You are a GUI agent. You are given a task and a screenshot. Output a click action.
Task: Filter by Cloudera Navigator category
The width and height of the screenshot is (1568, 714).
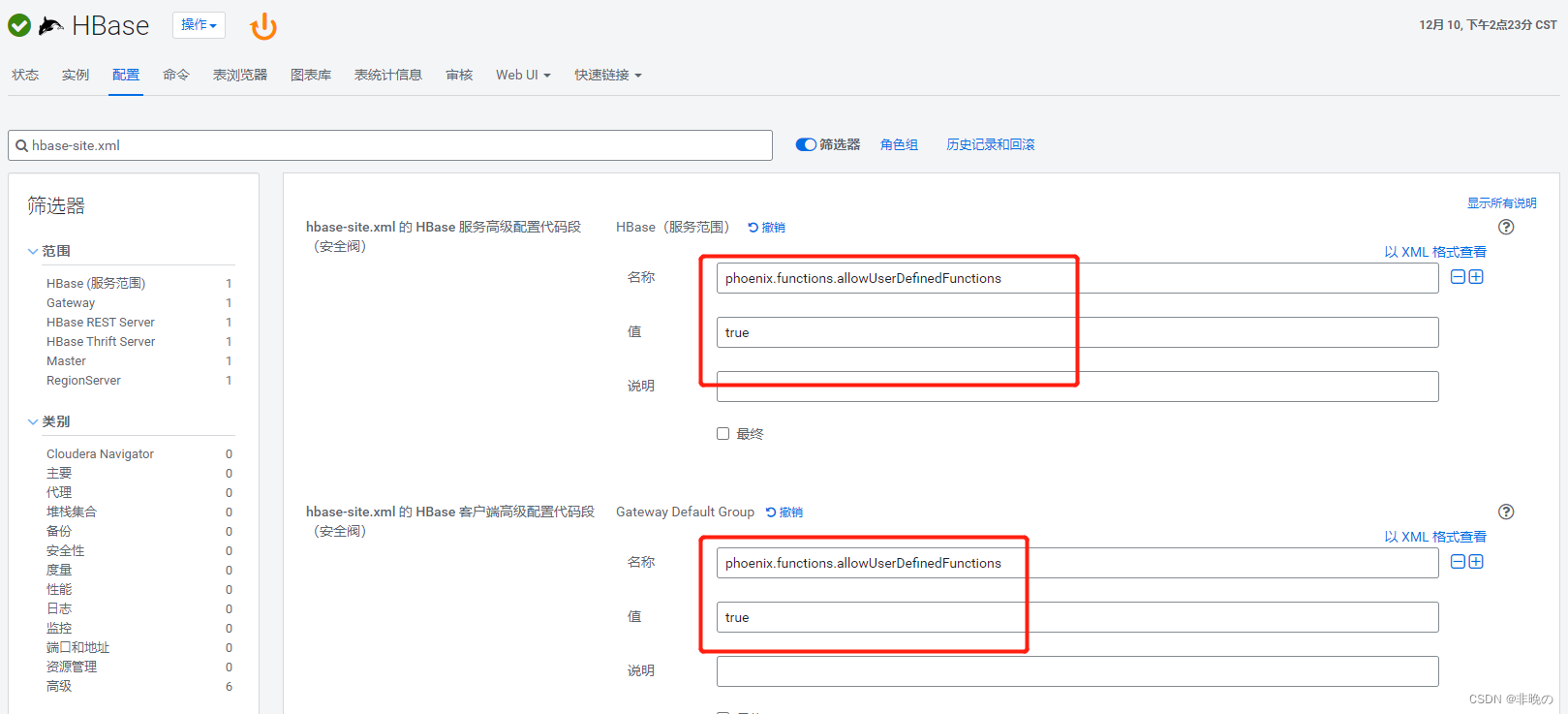coord(100,454)
